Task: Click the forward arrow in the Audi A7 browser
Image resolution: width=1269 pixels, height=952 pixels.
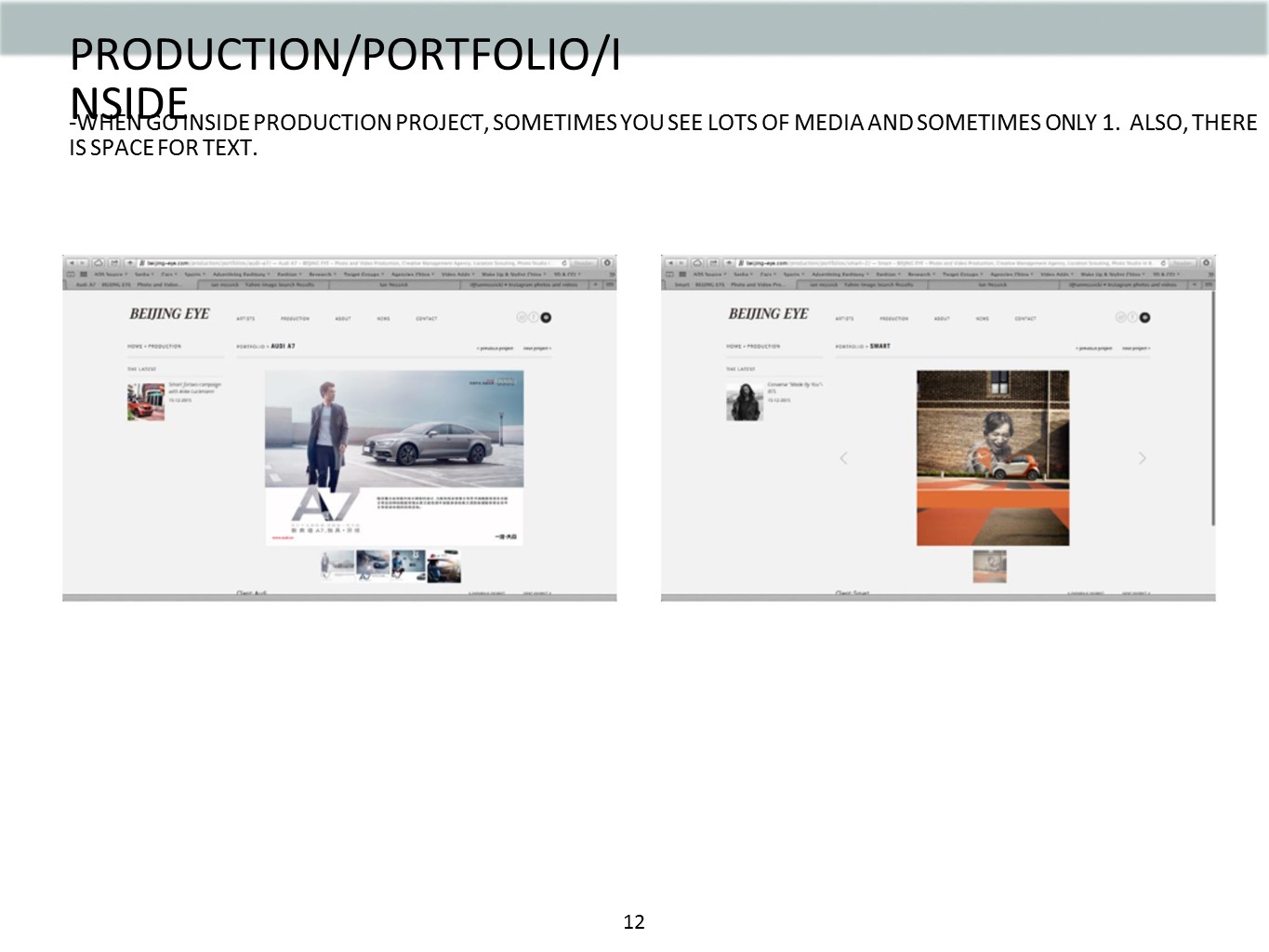Action: 82,263
